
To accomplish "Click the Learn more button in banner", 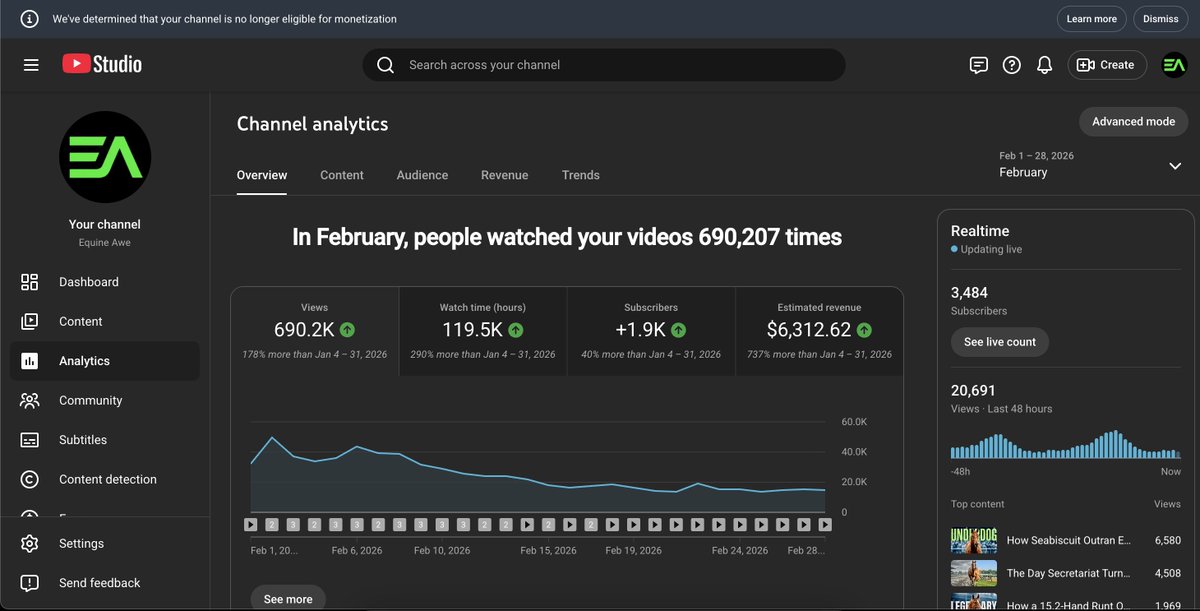I will point(1092,19).
